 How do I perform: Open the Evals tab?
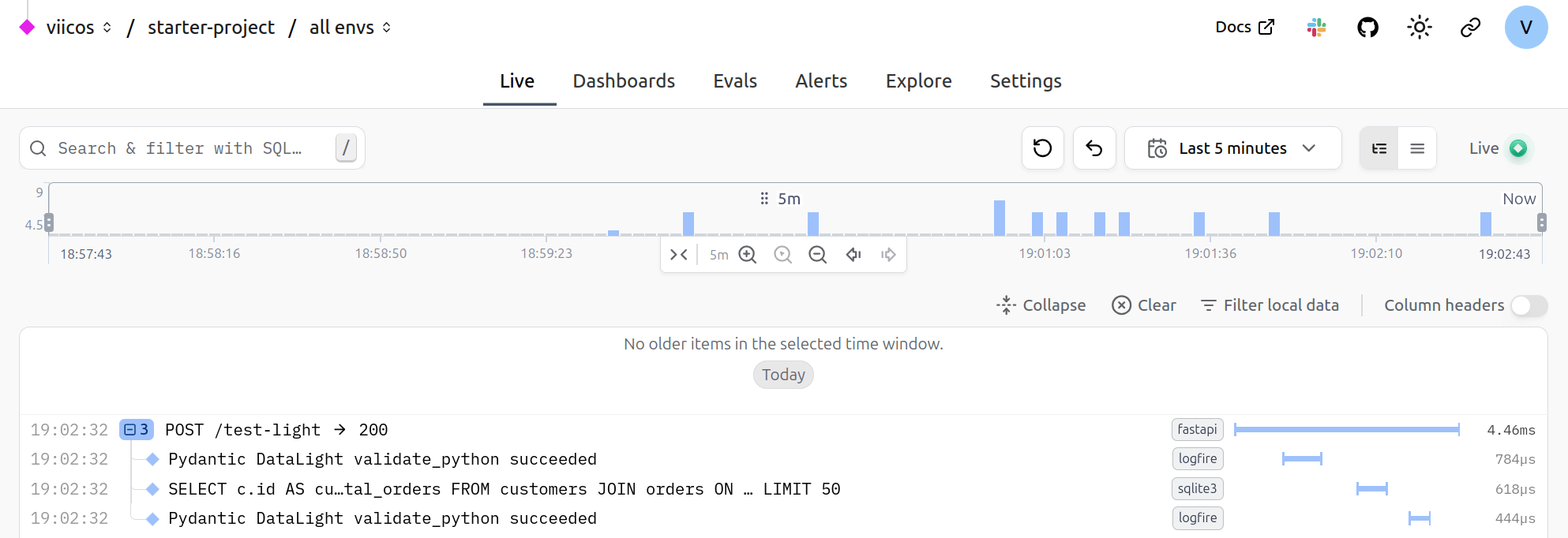(x=735, y=81)
